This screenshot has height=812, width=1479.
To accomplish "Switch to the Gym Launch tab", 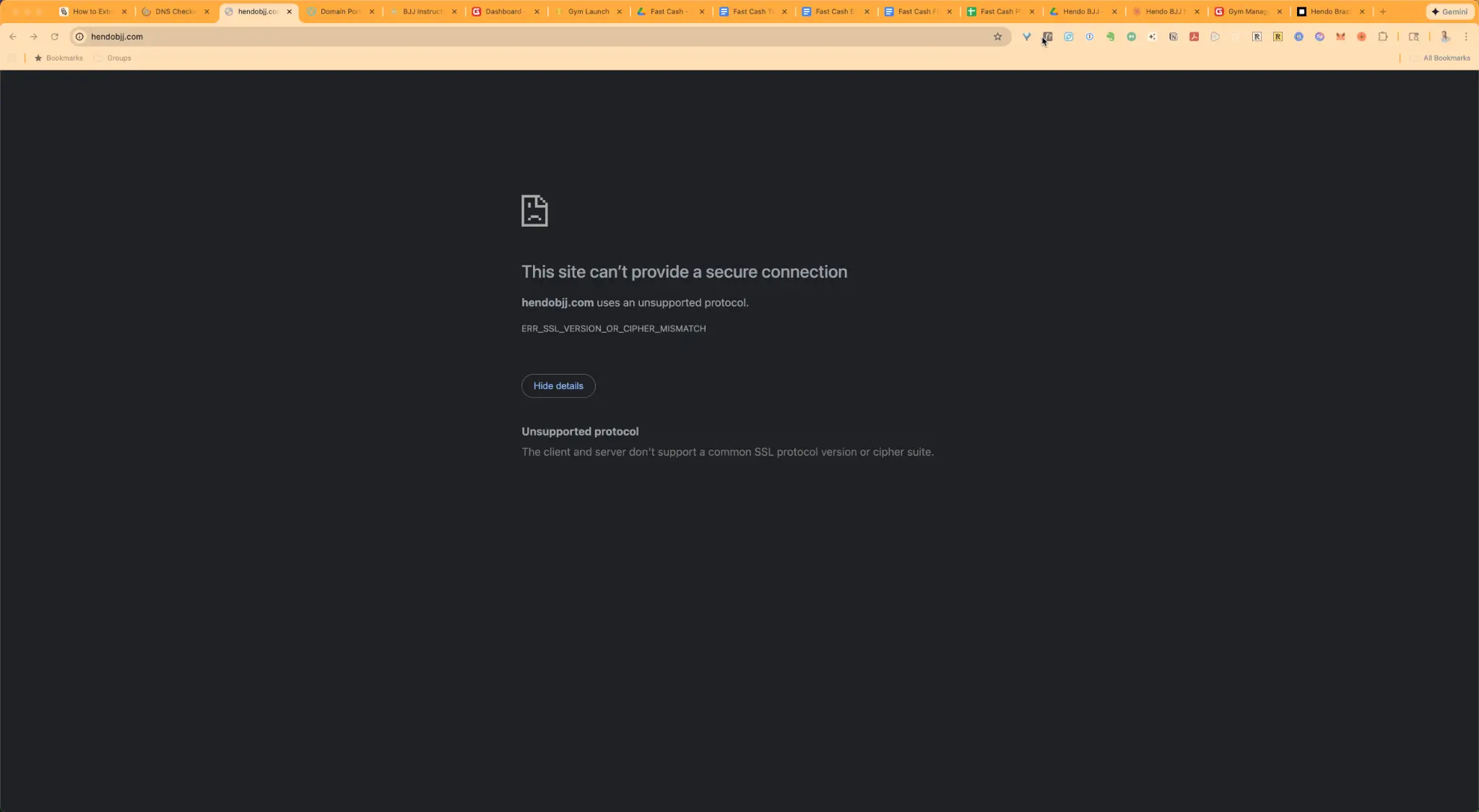I will tap(587, 12).
